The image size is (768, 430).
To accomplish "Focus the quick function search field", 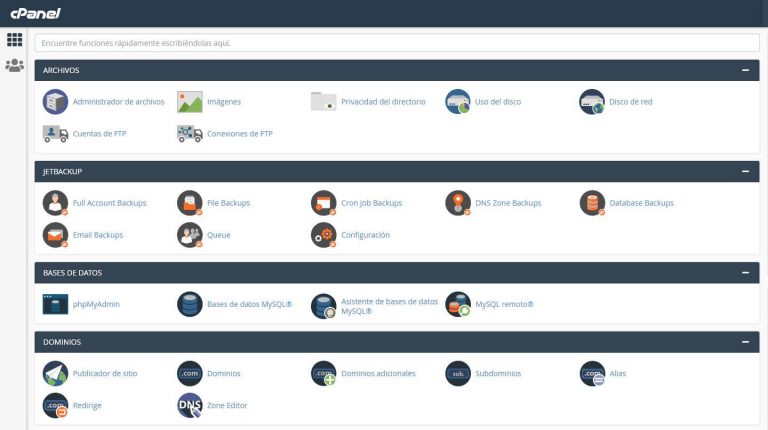I will pyautogui.click(x=397, y=43).
